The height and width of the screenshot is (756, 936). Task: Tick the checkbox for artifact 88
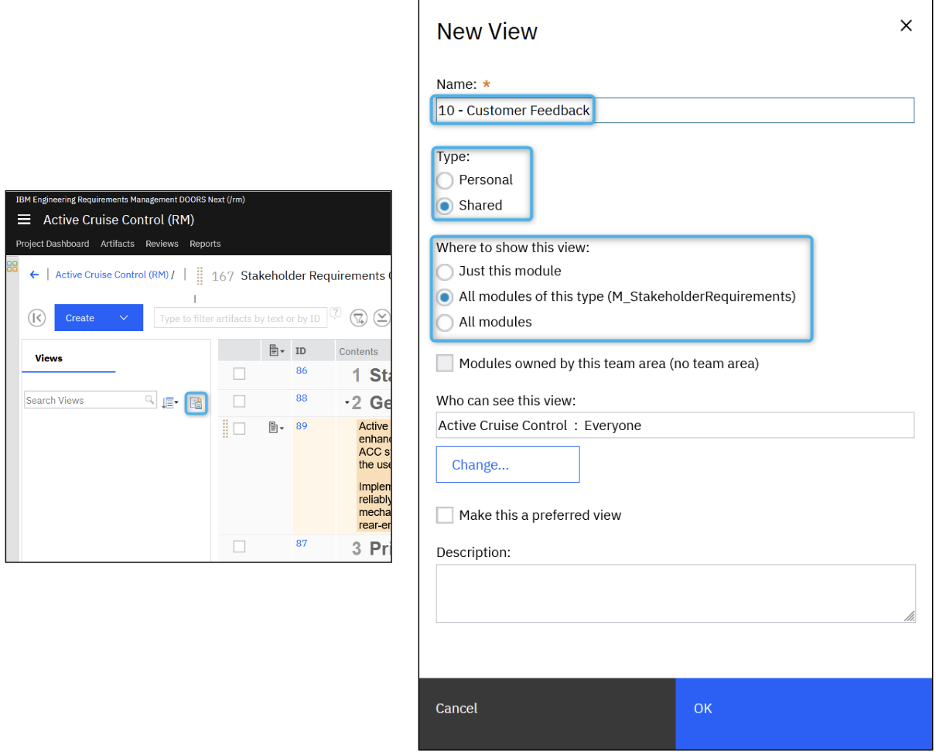point(239,401)
